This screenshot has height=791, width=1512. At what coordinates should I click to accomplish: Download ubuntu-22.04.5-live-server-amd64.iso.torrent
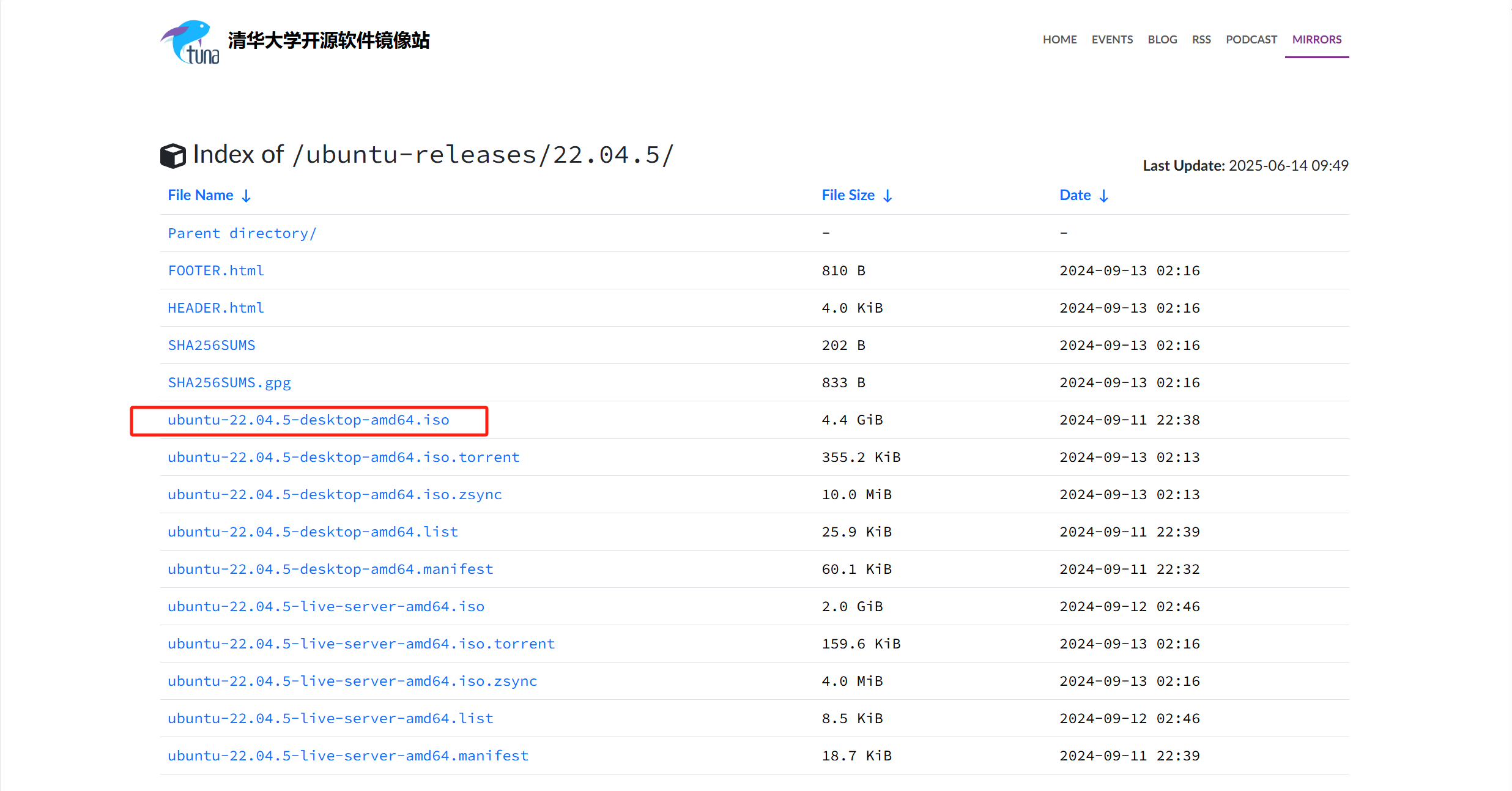(x=361, y=644)
